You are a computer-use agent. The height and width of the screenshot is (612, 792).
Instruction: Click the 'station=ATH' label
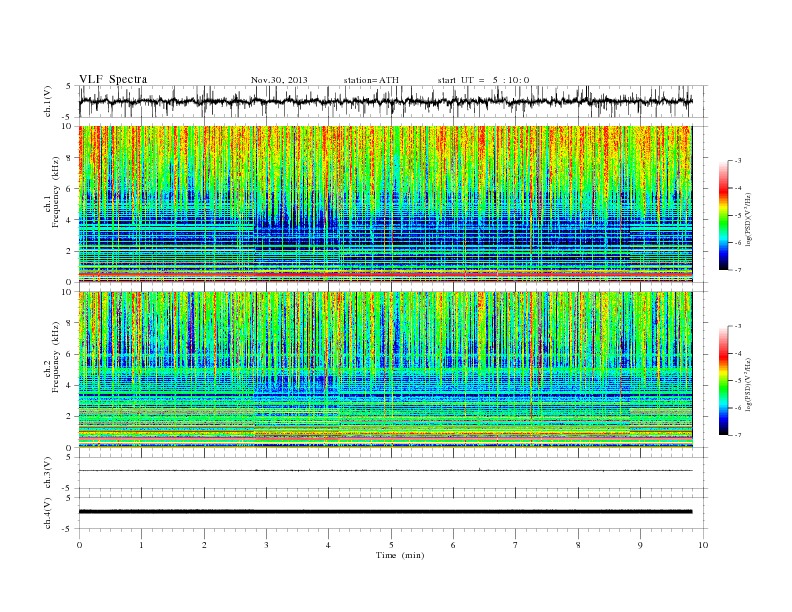pyautogui.click(x=371, y=80)
